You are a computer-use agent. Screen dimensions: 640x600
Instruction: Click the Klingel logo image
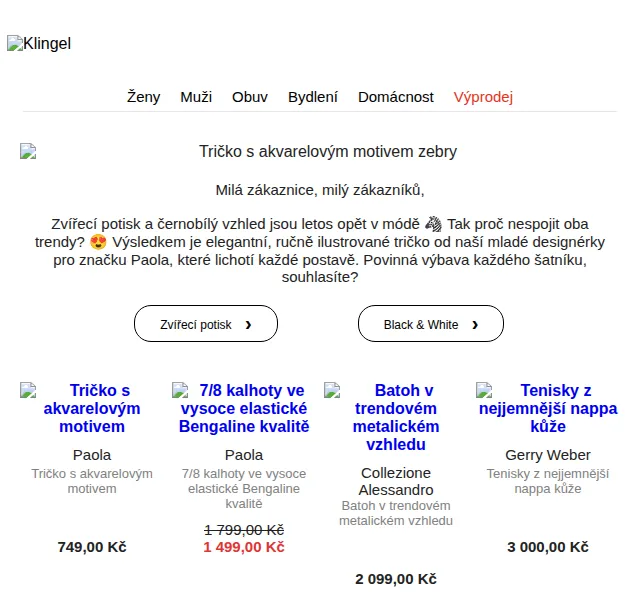[x=39, y=43]
